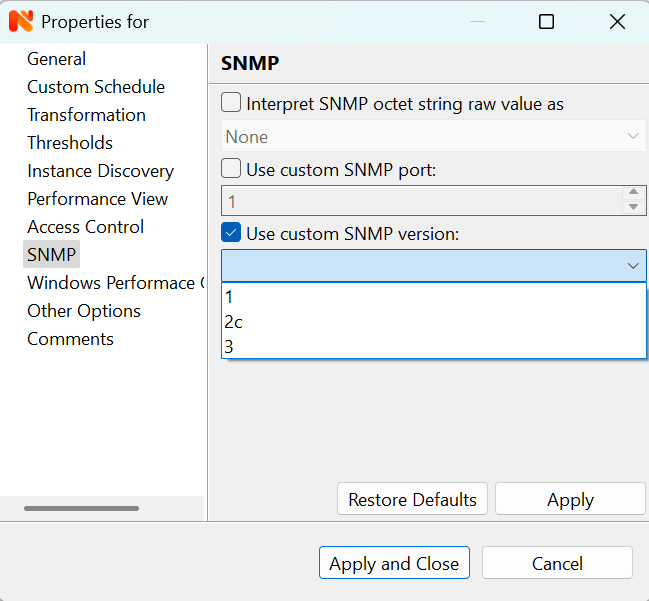
Task: Click inside the SNMP port number field
Action: pyautogui.click(x=421, y=201)
